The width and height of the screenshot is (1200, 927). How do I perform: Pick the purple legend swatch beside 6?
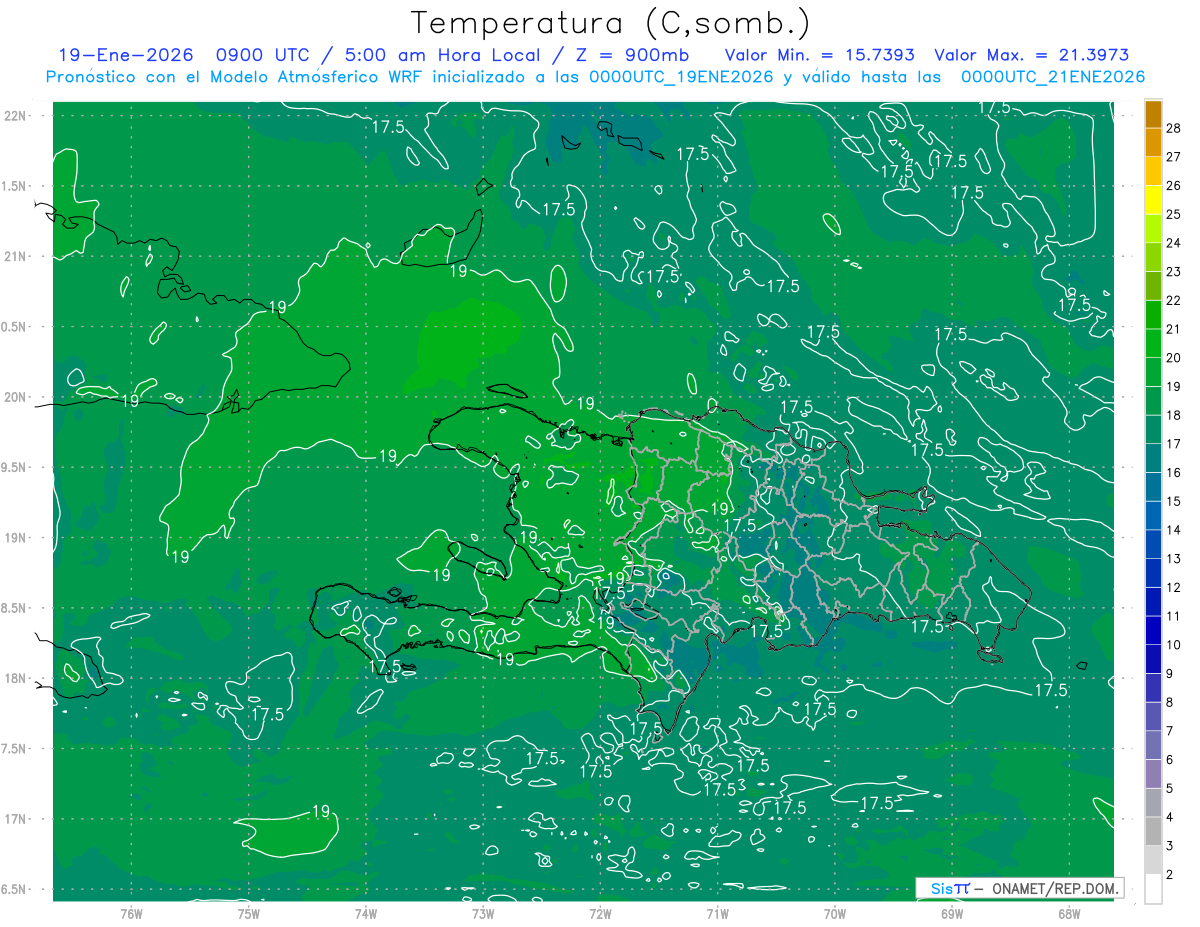pyautogui.click(x=1153, y=774)
